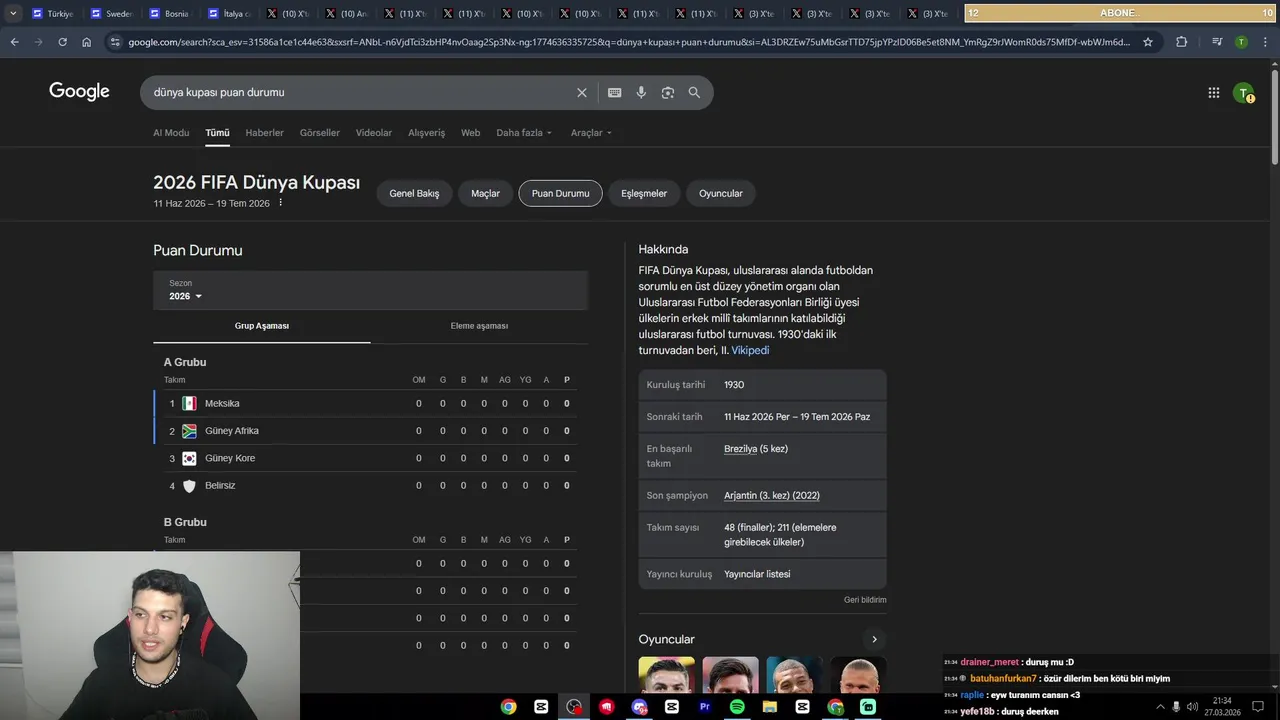Screen dimensions: 1280x720
Task: Open the Eşleşmeler chip
Action: (x=644, y=193)
